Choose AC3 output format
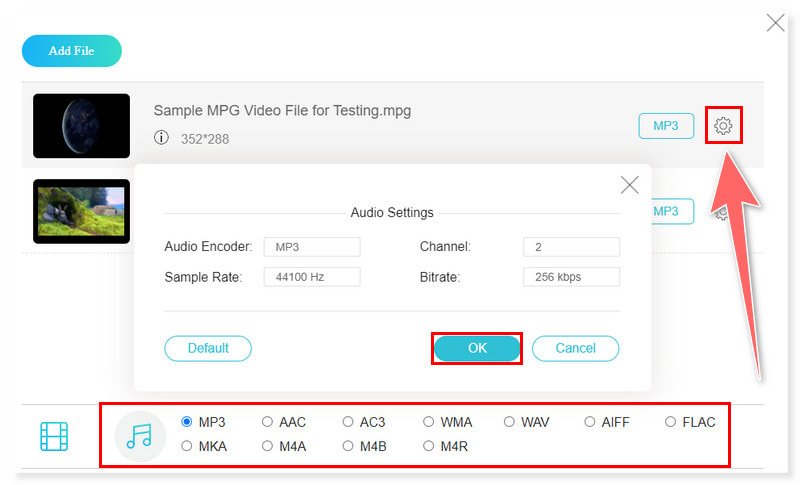The height and width of the screenshot is (485, 800). pos(348,422)
